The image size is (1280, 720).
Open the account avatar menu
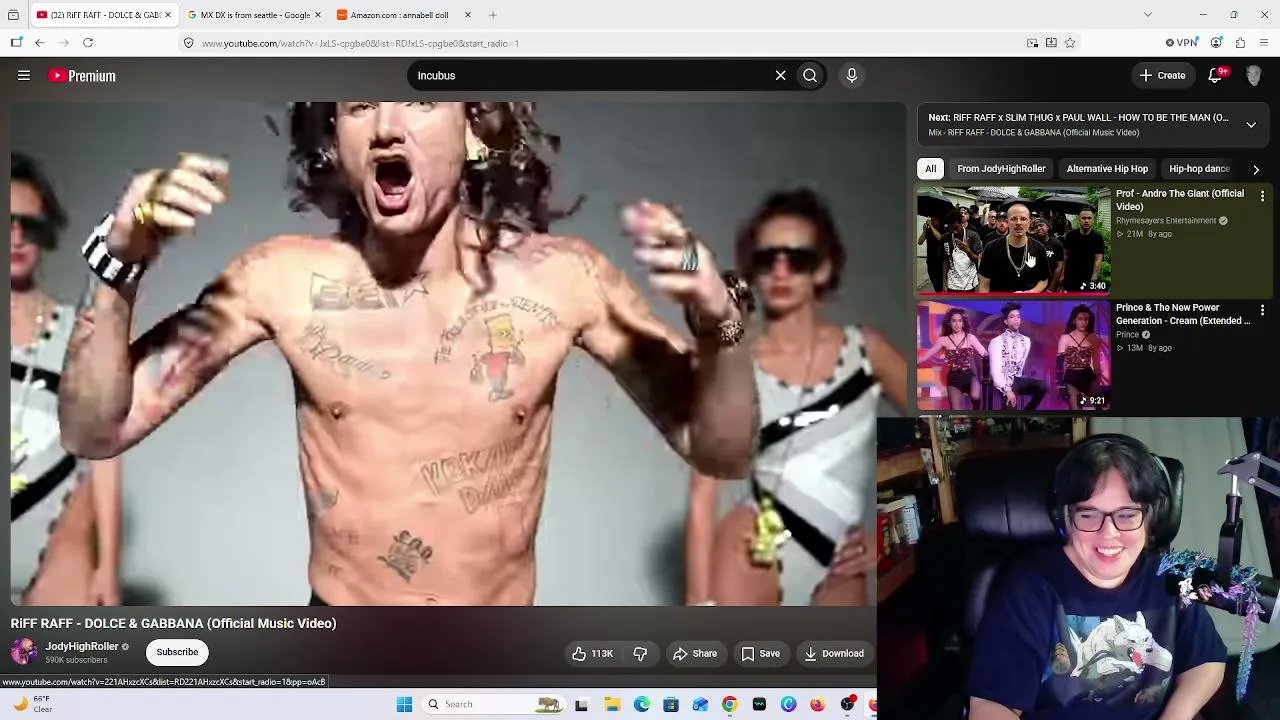1253,75
